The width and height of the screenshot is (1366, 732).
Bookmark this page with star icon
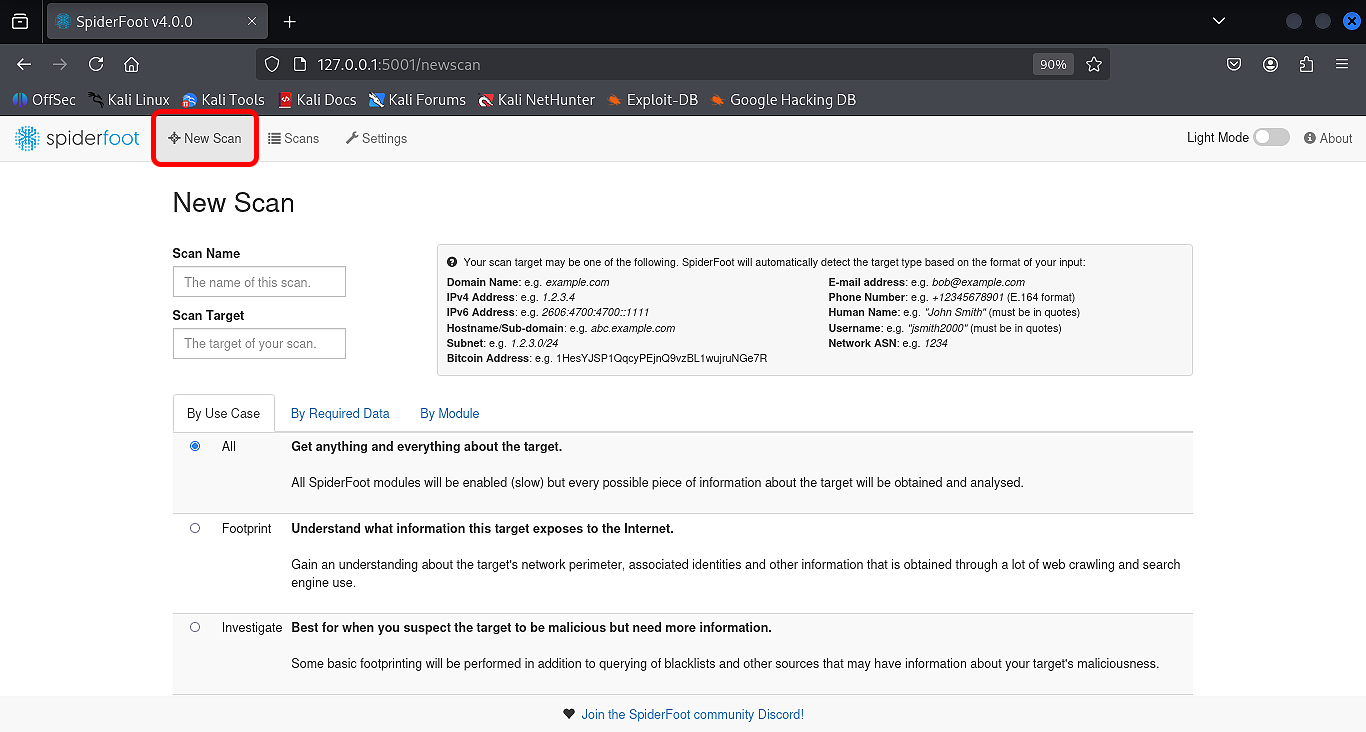point(1094,64)
